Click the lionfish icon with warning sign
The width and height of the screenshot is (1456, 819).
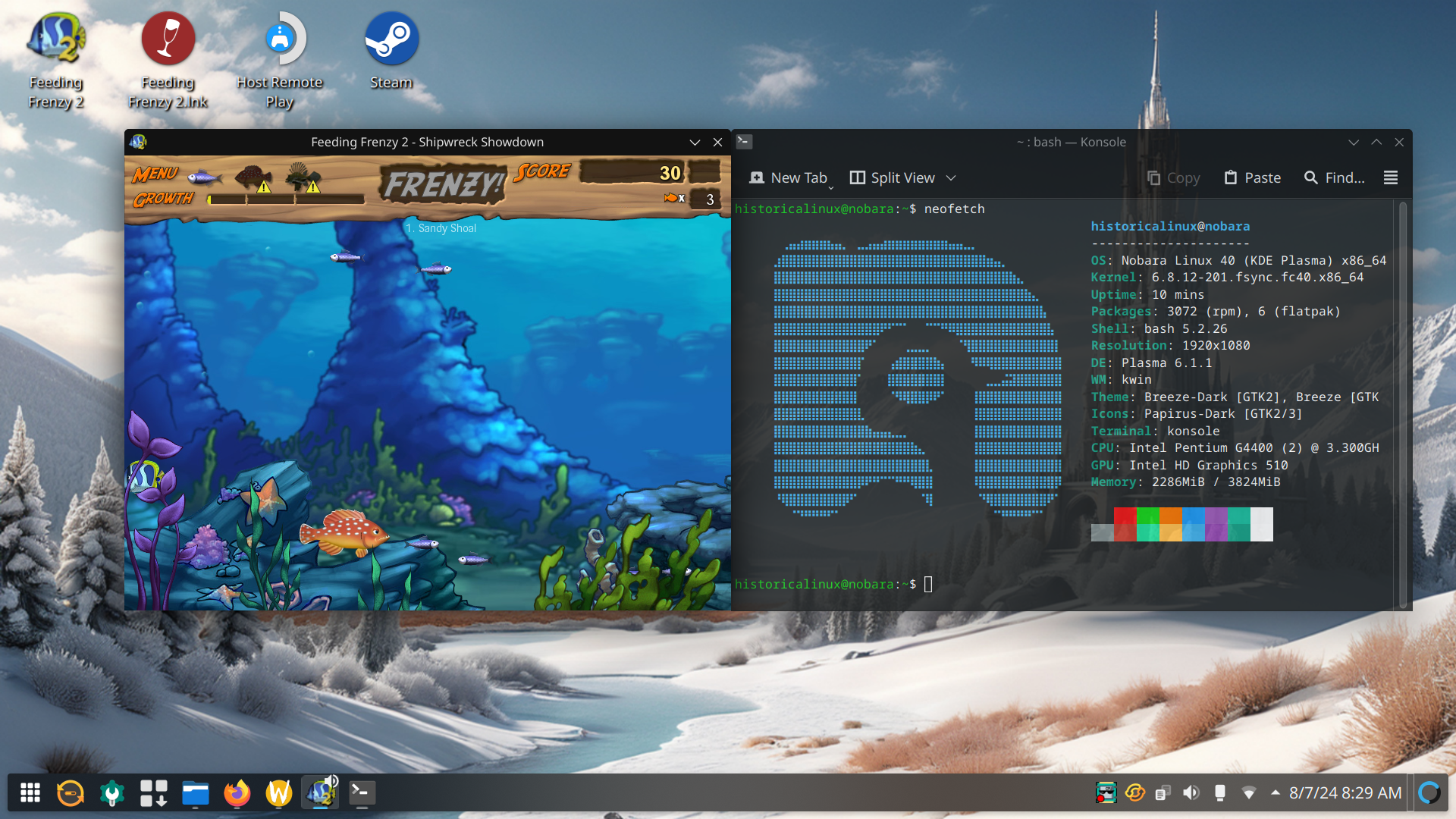tap(303, 177)
